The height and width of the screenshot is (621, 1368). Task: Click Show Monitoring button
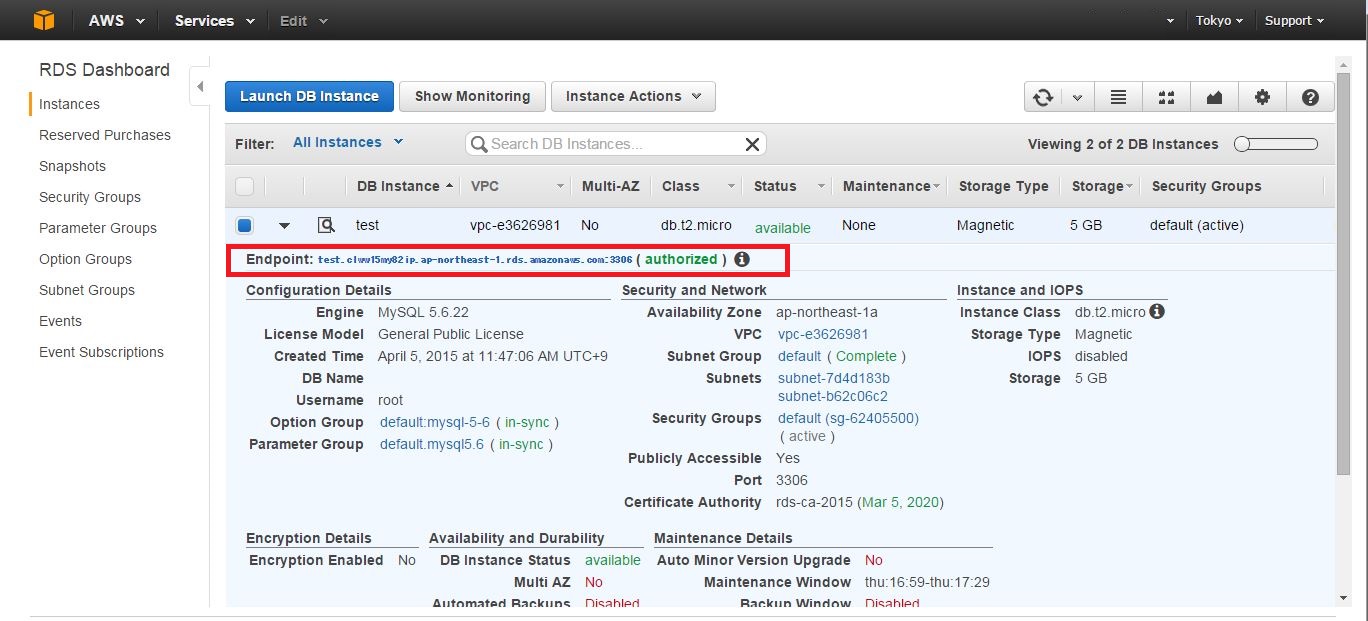472,97
